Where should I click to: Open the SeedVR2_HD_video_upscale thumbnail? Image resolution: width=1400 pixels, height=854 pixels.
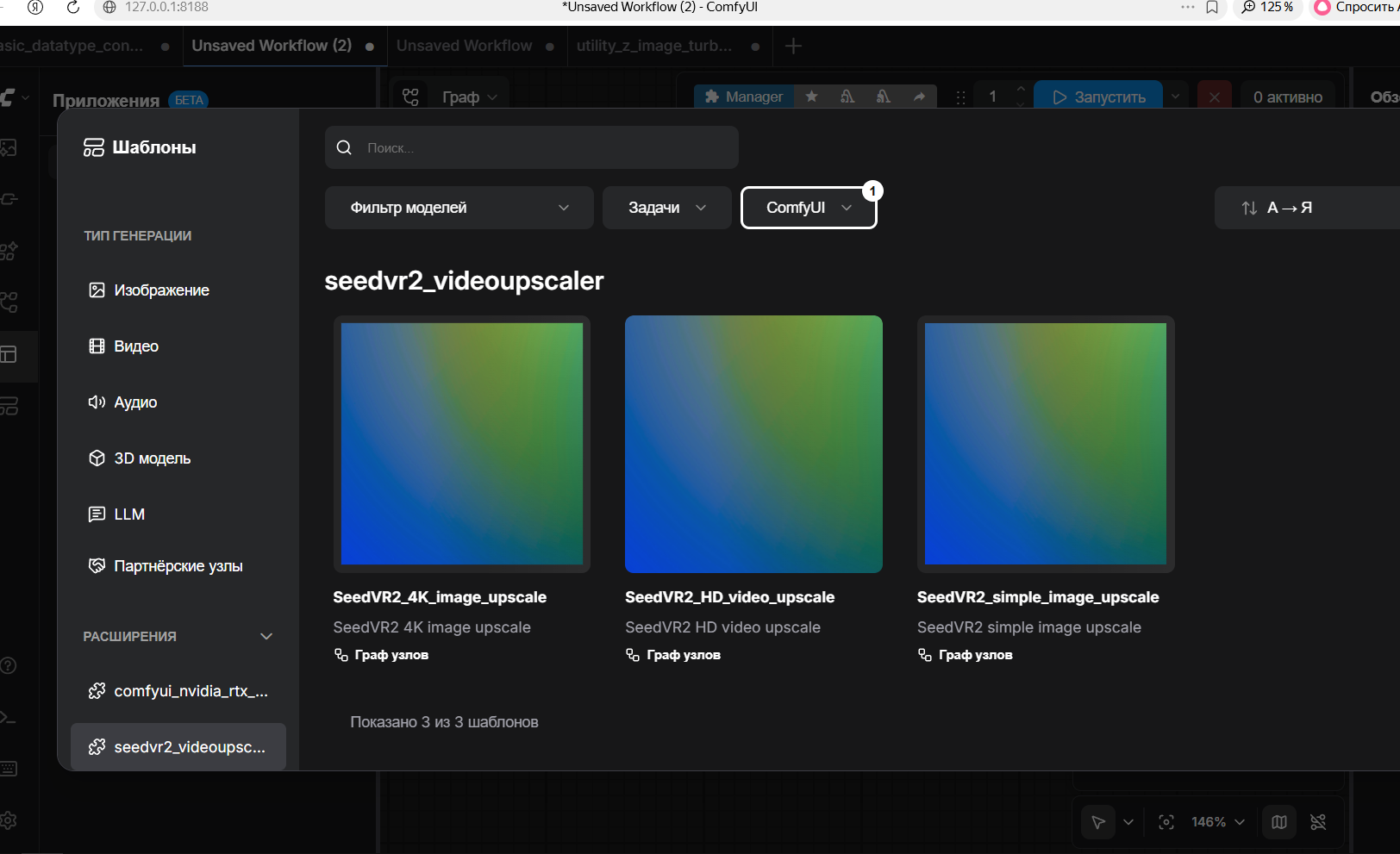pos(753,444)
